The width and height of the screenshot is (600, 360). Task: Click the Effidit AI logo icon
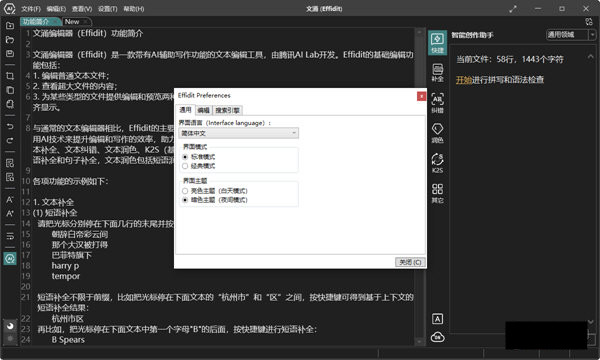9,8
